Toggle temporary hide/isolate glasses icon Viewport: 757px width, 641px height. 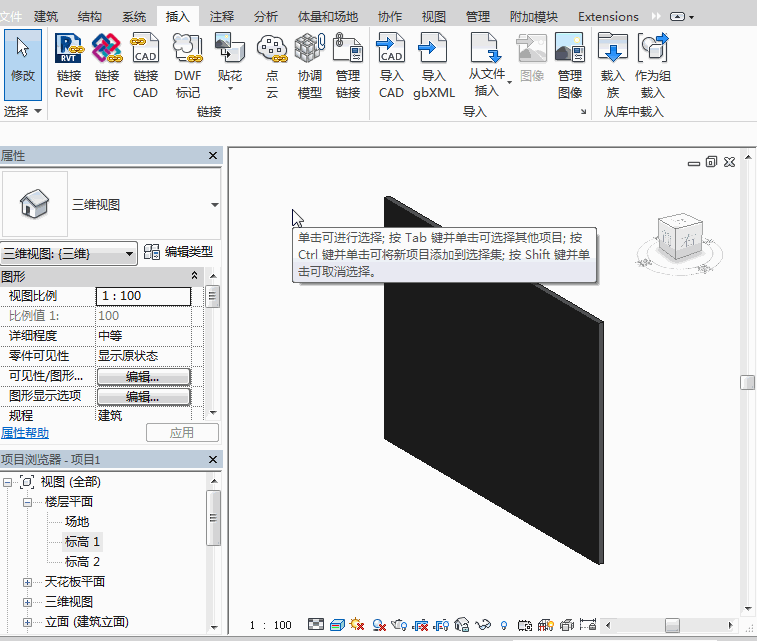(483, 625)
